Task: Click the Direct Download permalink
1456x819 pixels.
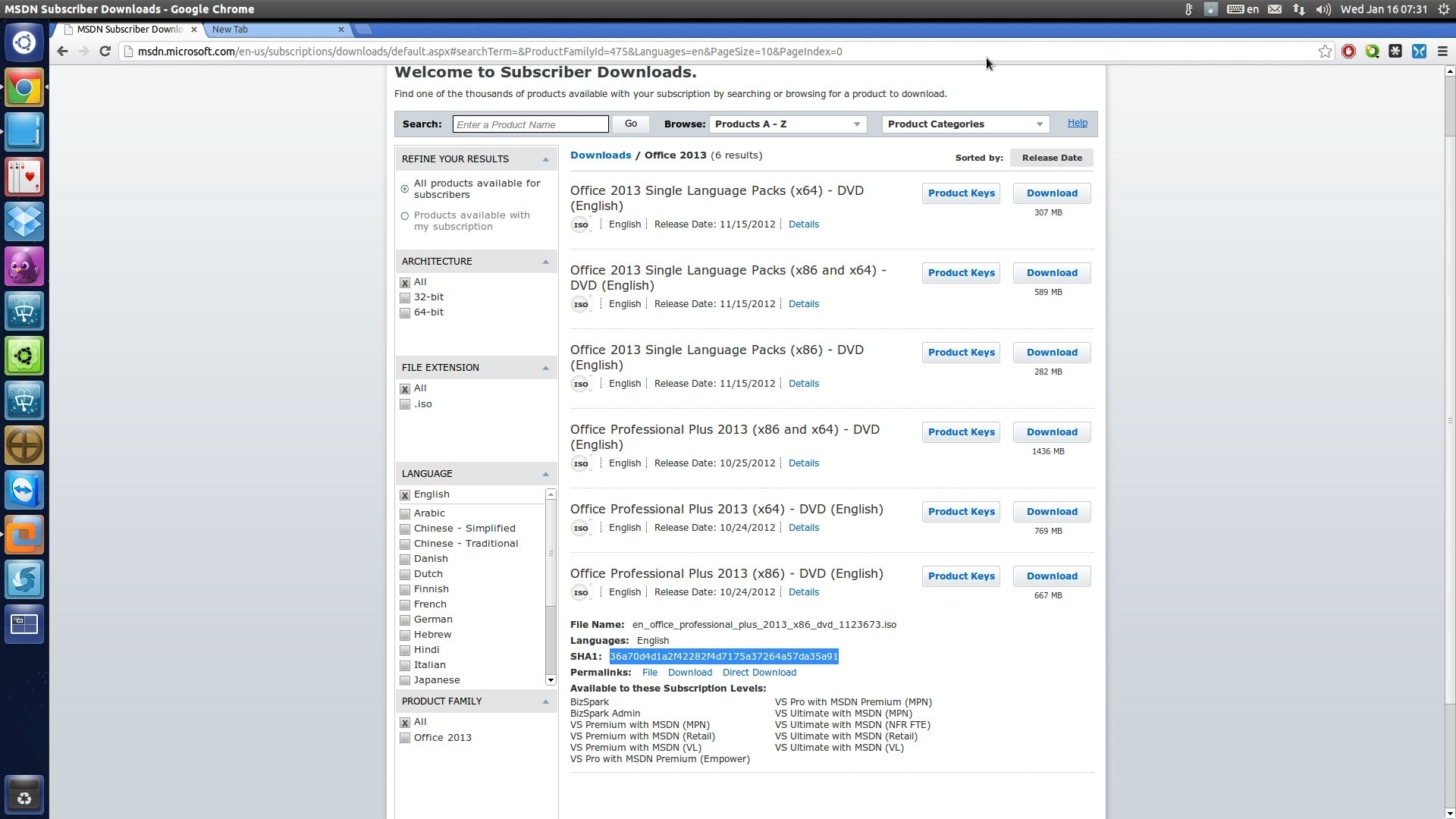Action: pyautogui.click(x=759, y=673)
